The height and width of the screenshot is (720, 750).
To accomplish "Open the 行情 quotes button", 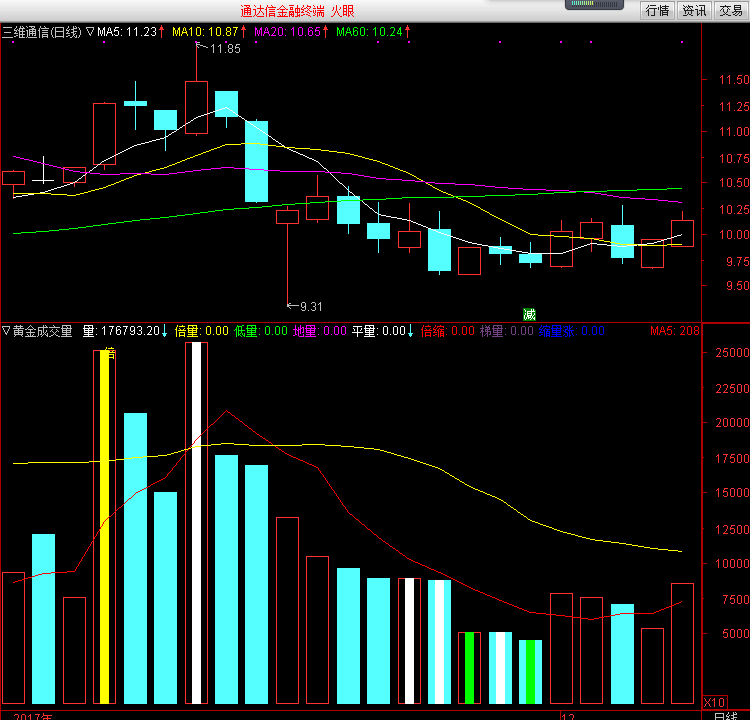I will (658, 10).
